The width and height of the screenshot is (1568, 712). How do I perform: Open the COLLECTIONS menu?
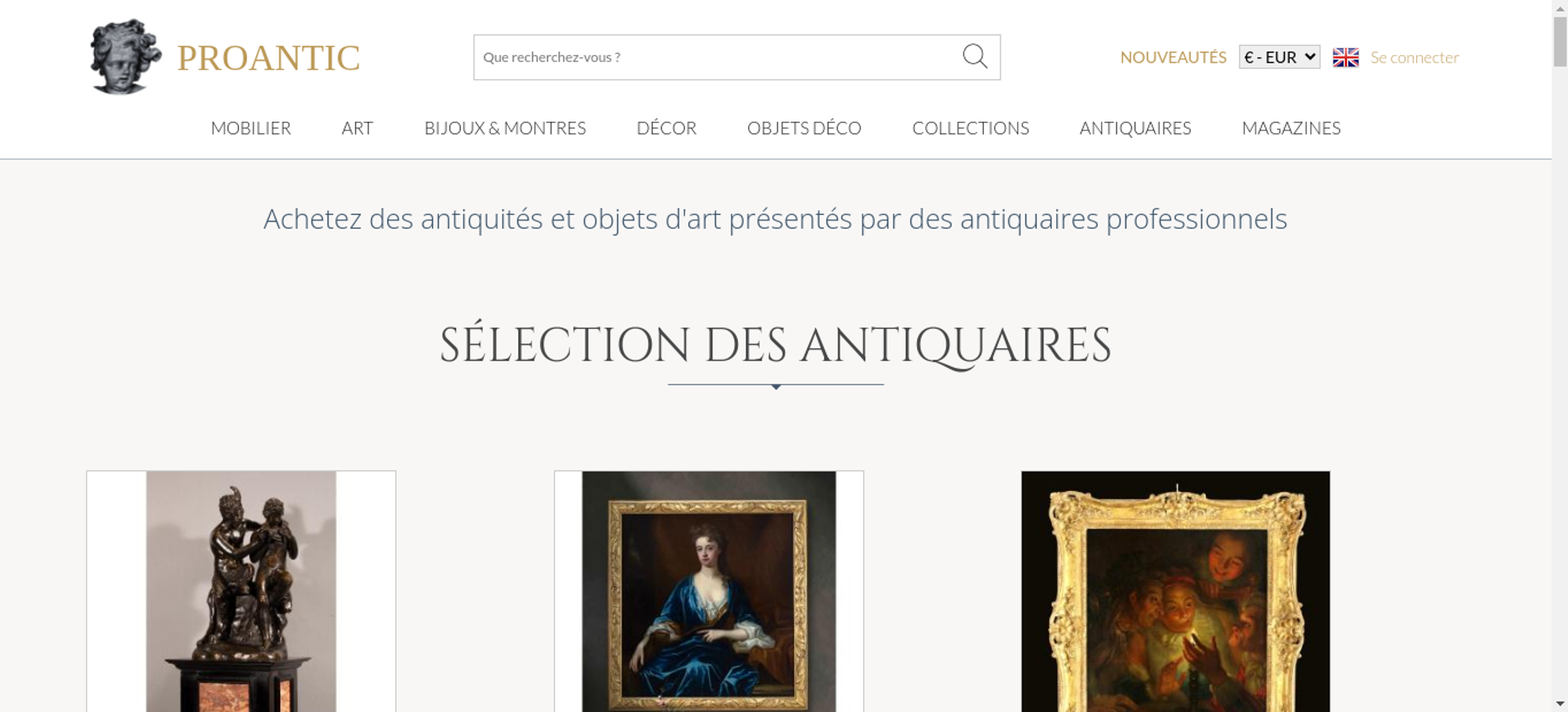click(971, 128)
